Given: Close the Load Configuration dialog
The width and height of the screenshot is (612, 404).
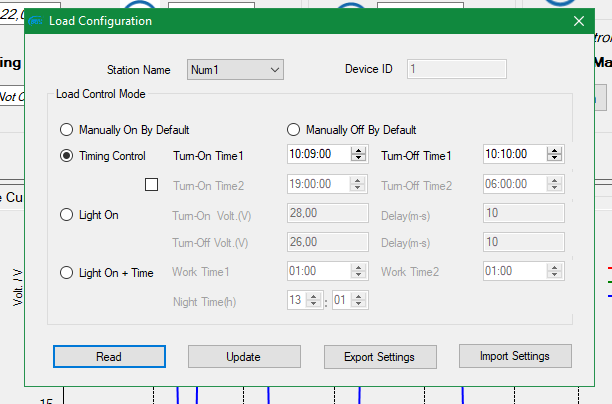Looking at the screenshot, I should (x=578, y=21).
